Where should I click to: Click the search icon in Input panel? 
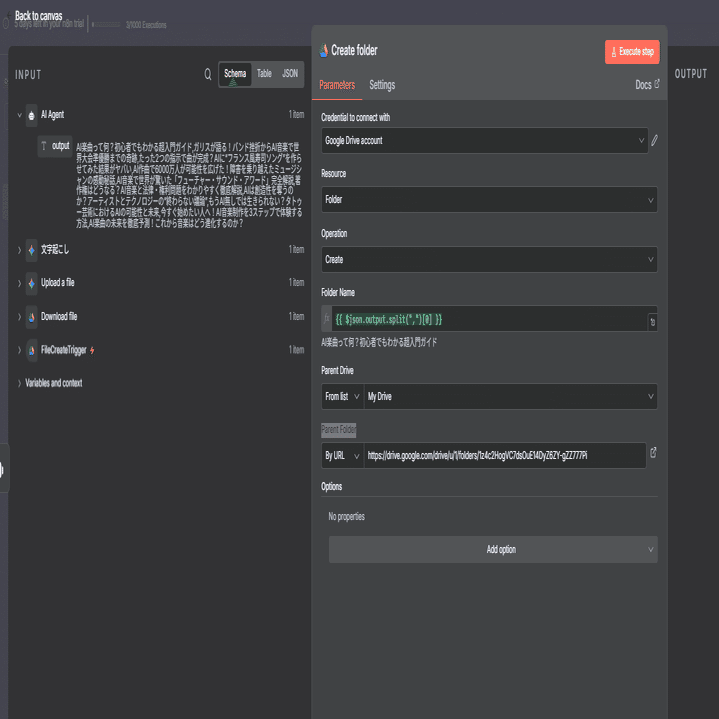coord(208,74)
